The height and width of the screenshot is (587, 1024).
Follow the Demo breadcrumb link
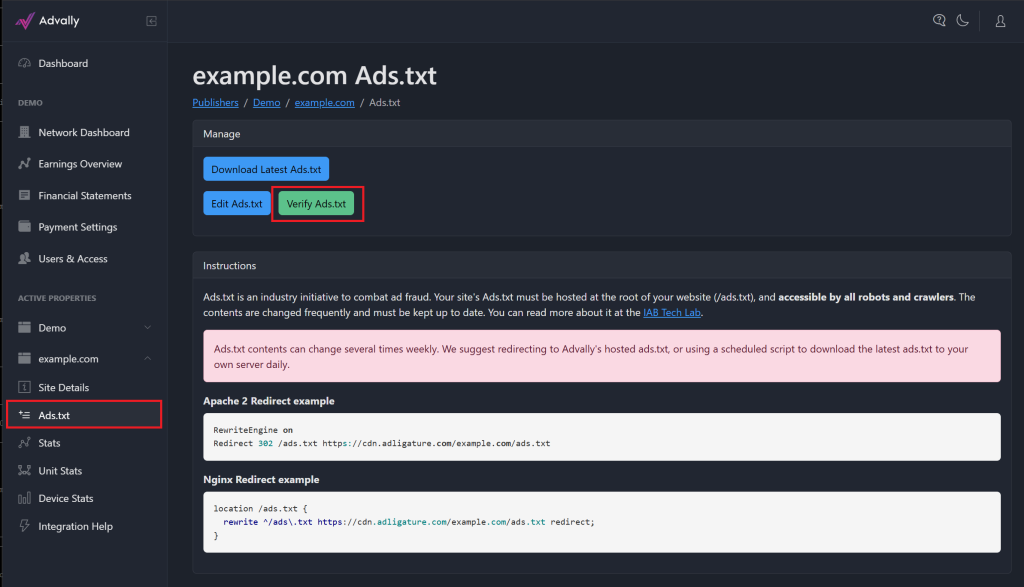click(x=266, y=103)
